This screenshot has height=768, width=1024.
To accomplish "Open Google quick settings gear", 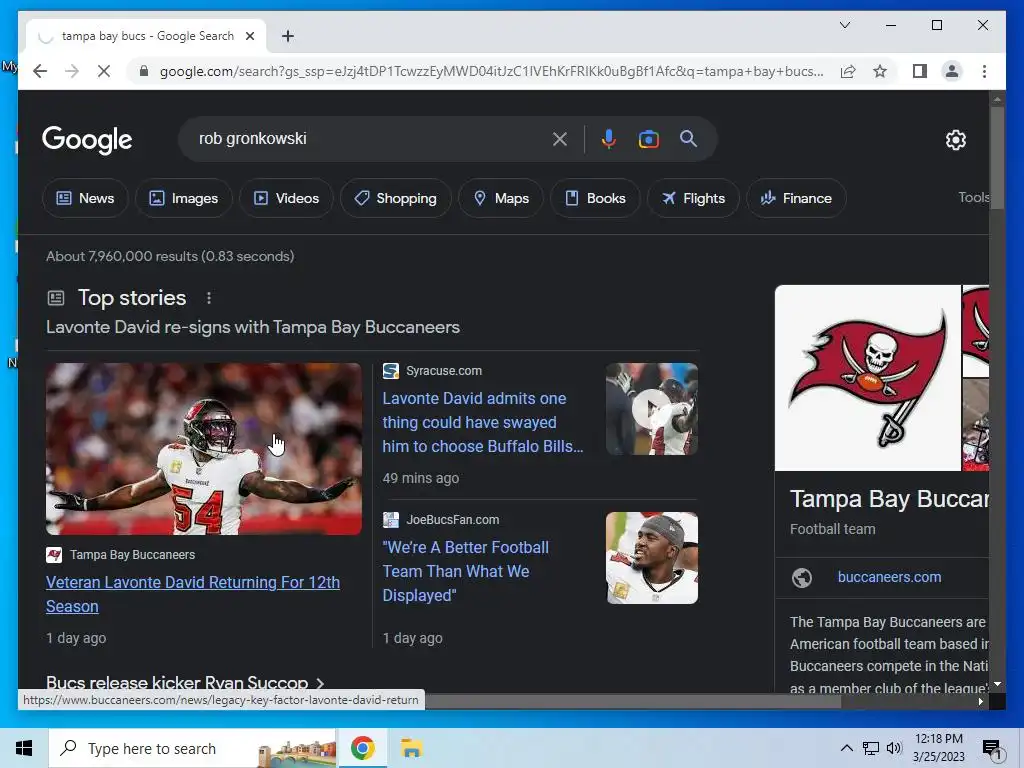I will [x=956, y=140].
